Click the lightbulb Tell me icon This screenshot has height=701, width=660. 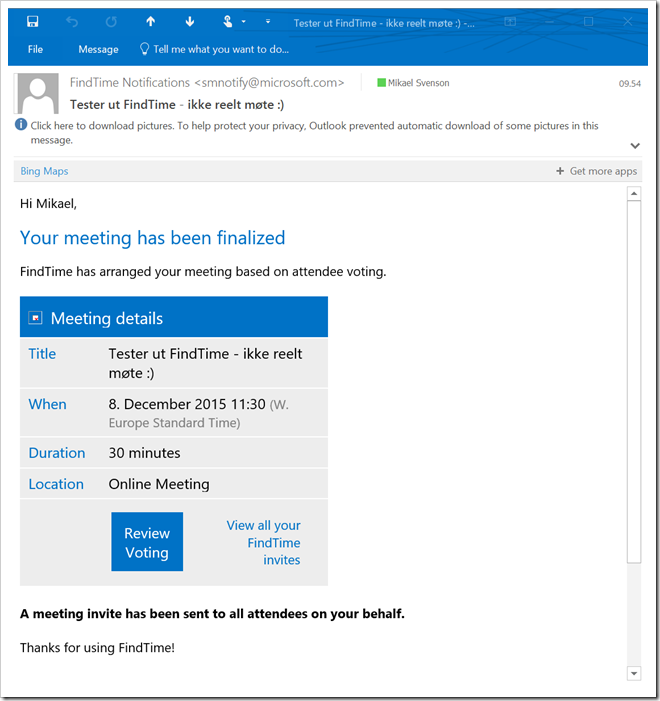(x=144, y=49)
